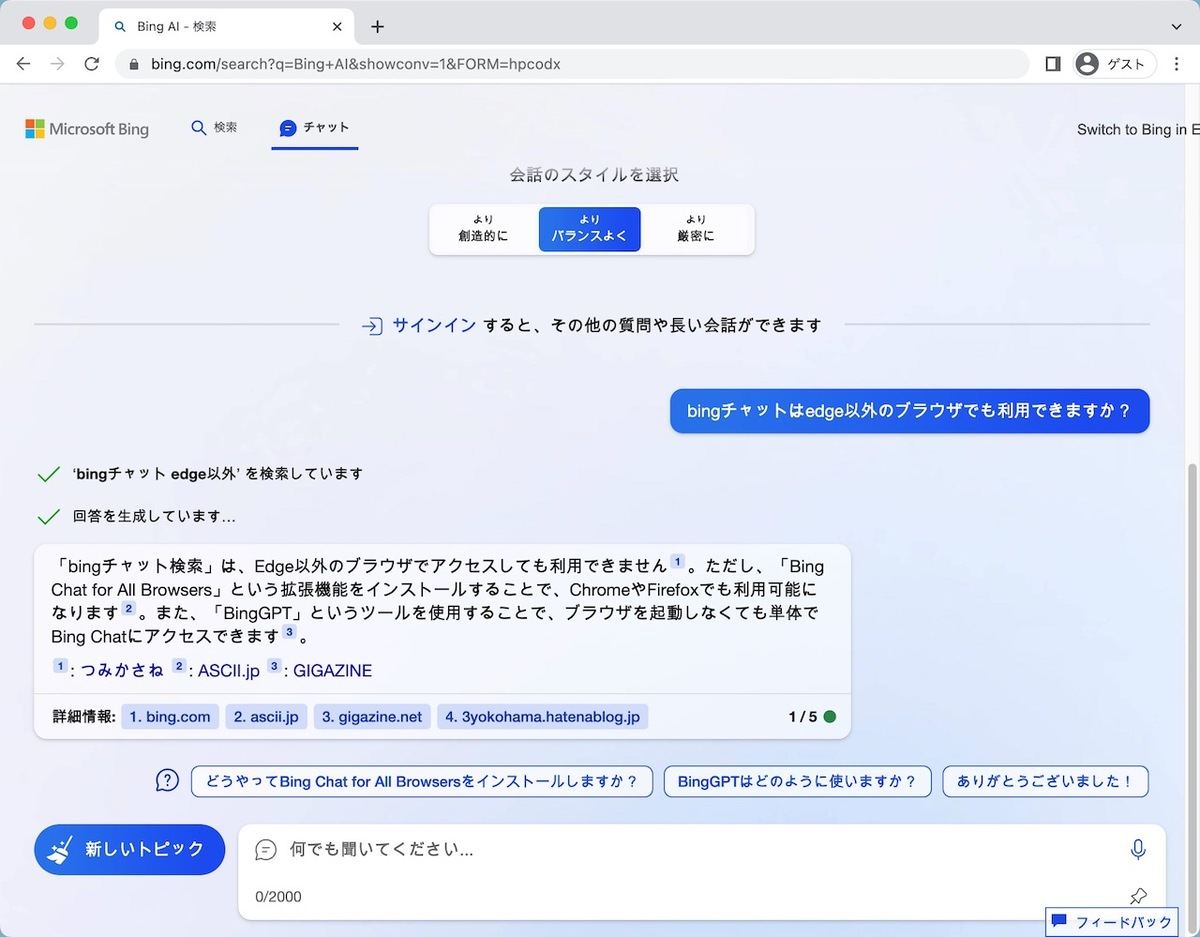Click the browser back arrow
The width and height of the screenshot is (1200, 937).
coord(23,64)
